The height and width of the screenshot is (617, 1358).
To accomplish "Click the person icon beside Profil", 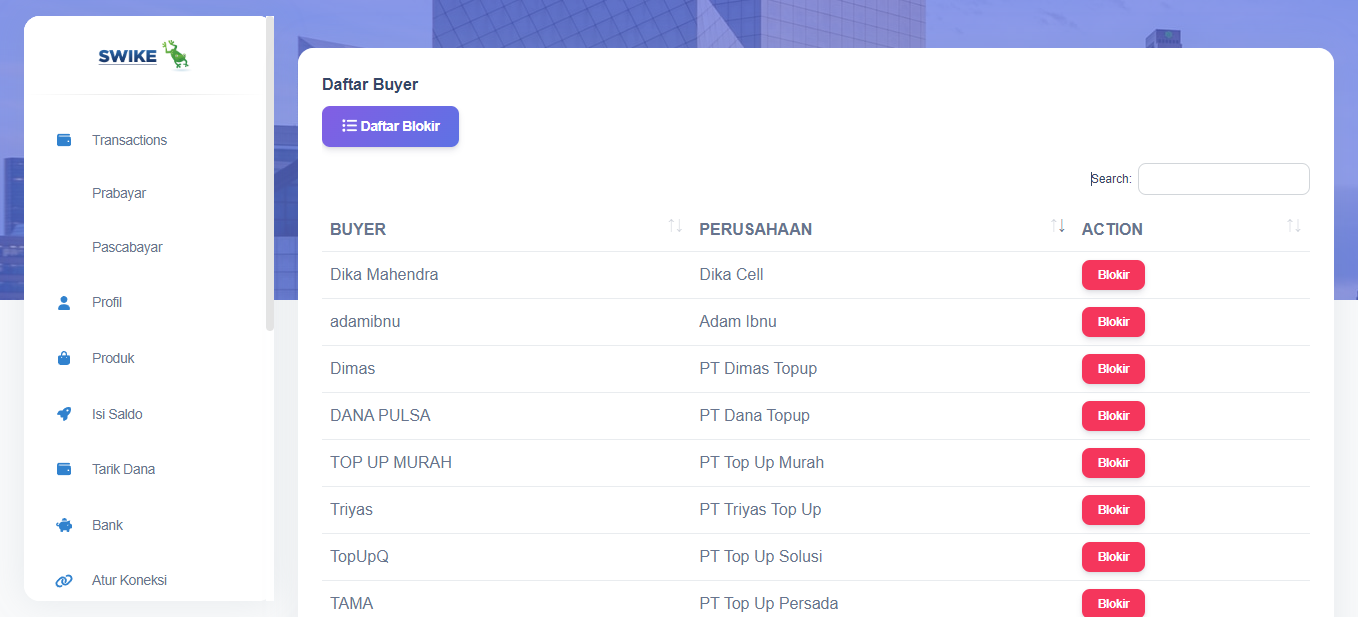I will click(x=64, y=303).
